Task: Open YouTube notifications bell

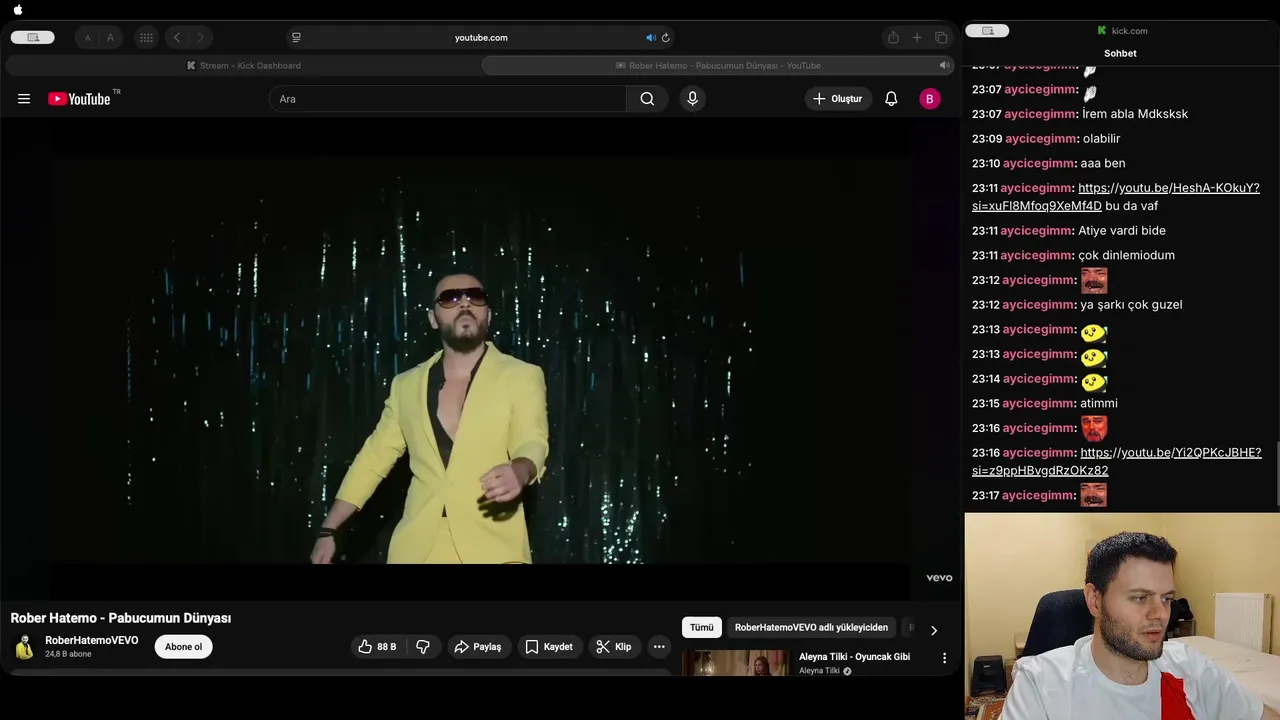Action: click(891, 99)
